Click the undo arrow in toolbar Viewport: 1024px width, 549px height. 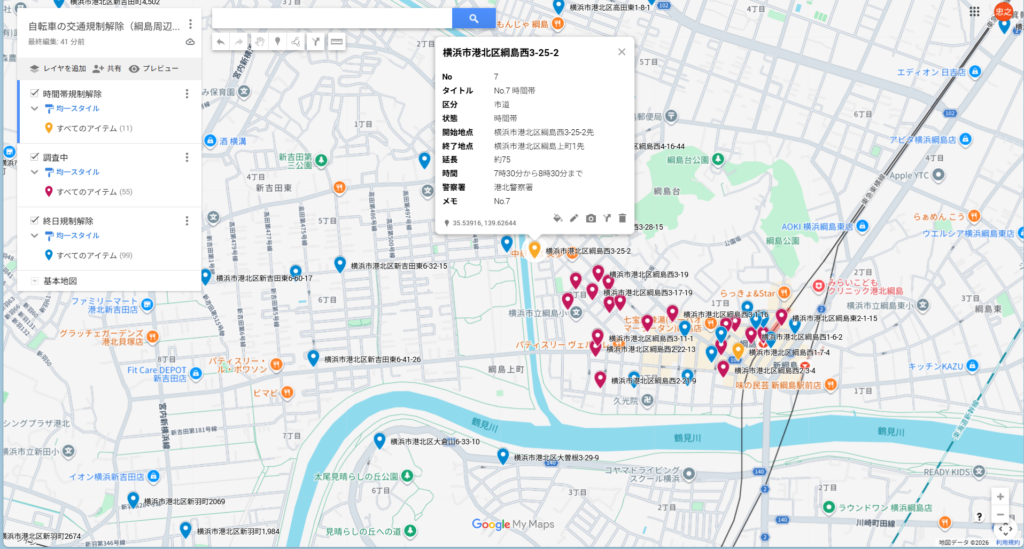(221, 42)
